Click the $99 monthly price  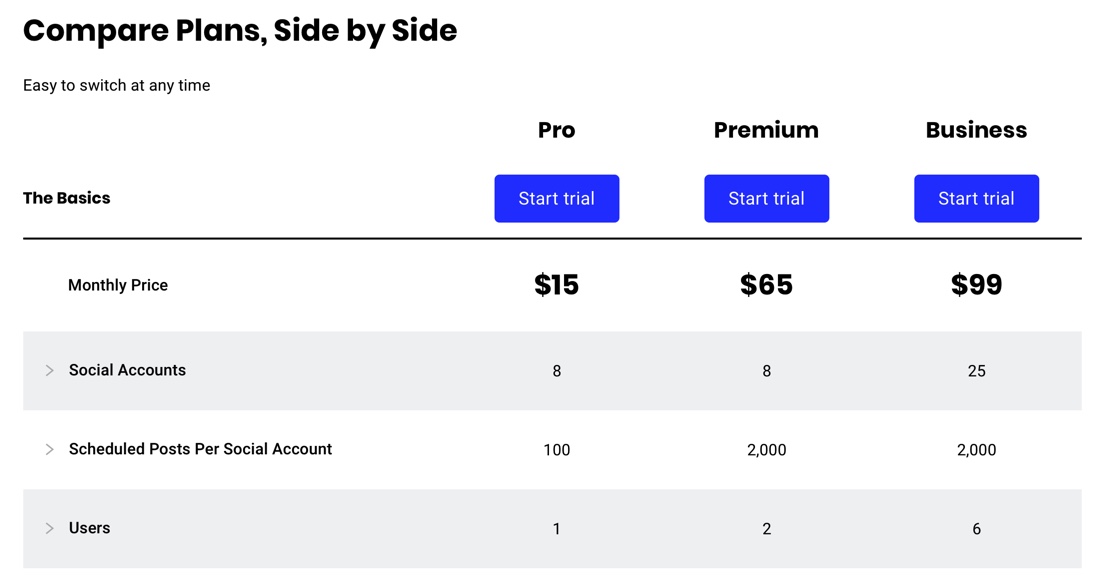coord(976,285)
